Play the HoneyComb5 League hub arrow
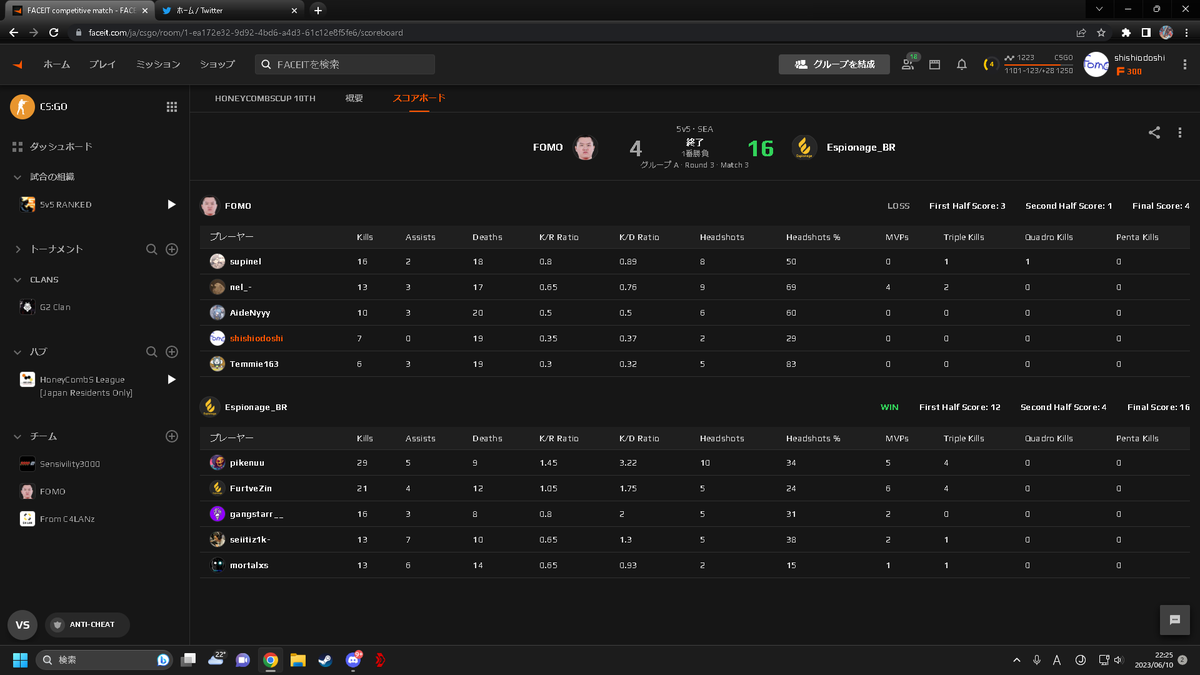This screenshot has width=1200, height=675. pyautogui.click(x=171, y=380)
